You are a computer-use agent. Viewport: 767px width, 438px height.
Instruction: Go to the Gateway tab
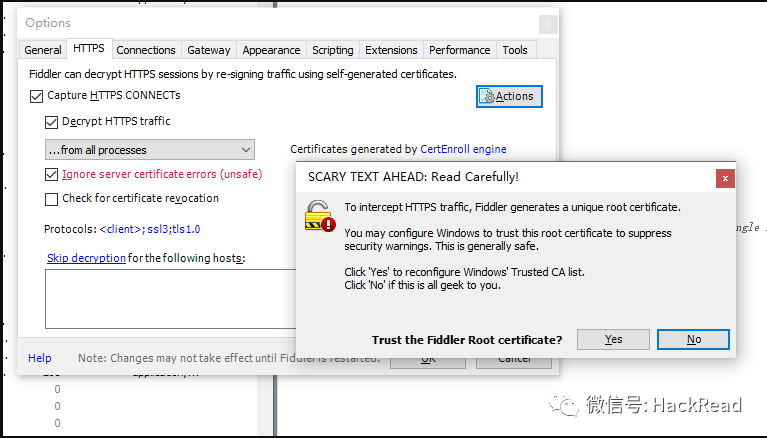209,50
